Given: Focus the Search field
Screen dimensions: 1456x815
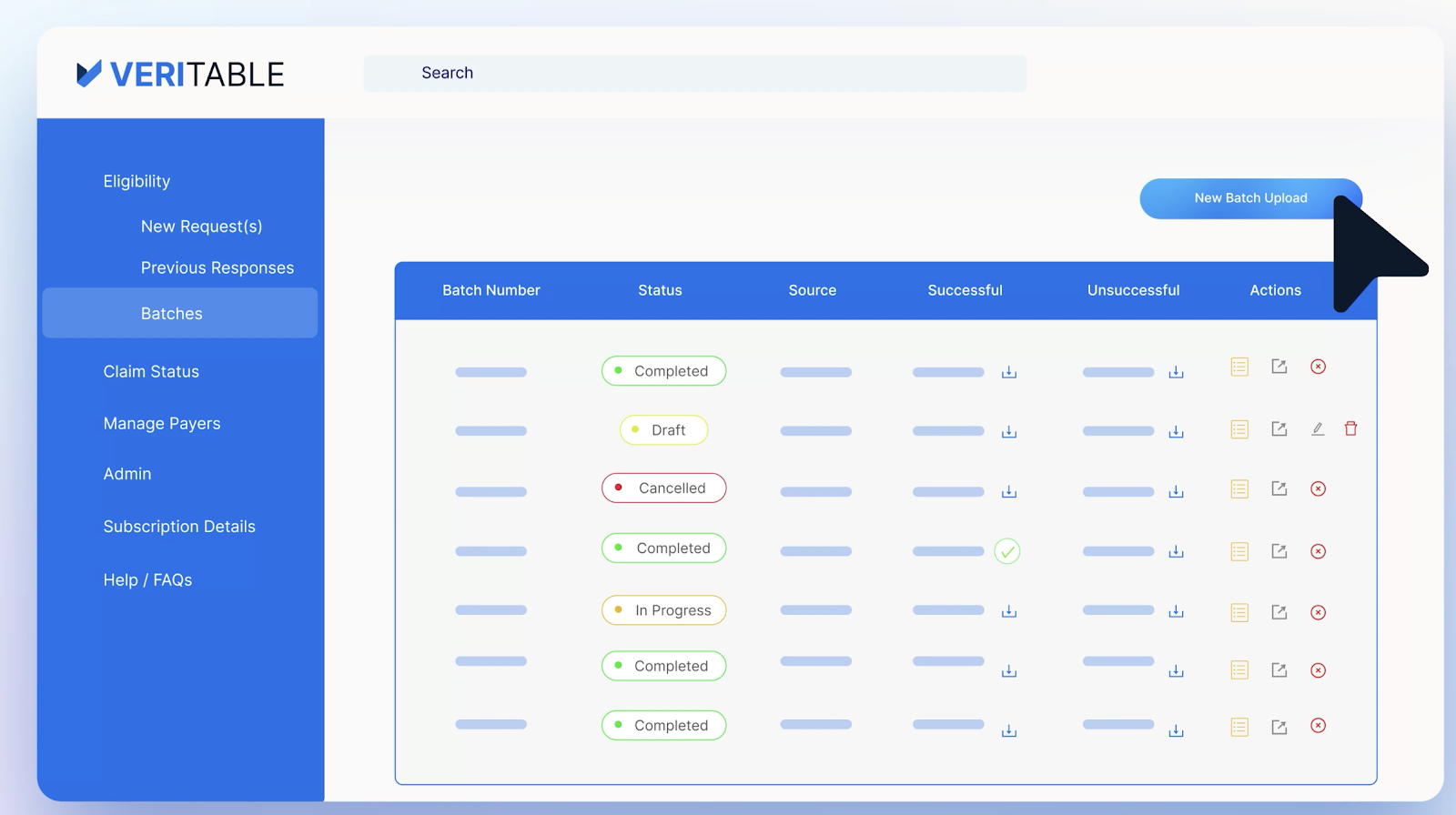Looking at the screenshot, I should click(695, 73).
